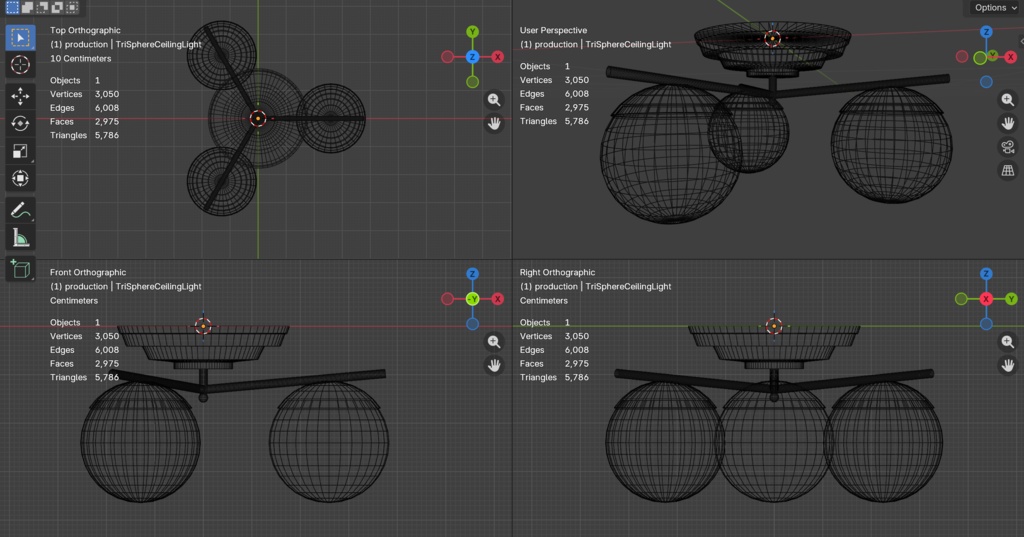Click 3D cursor at origin in Right view

click(774, 325)
